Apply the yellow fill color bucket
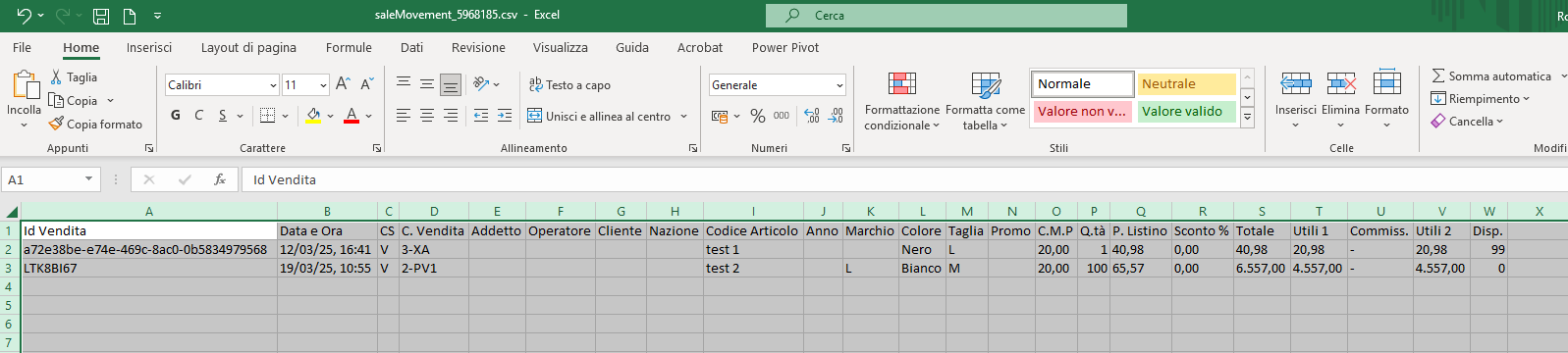1568x353 pixels. click(313, 116)
